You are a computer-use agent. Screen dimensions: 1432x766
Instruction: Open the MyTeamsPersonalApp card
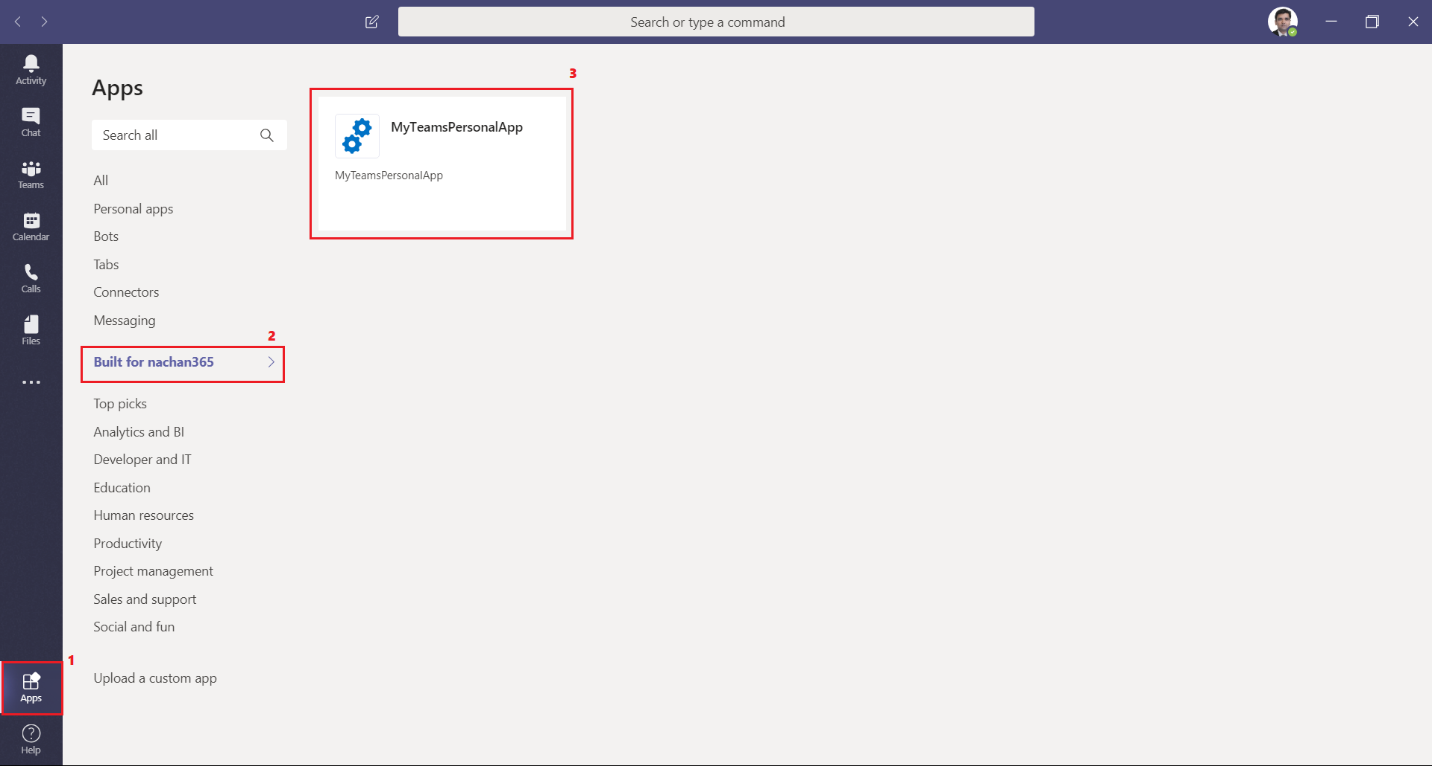pos(441,163)
